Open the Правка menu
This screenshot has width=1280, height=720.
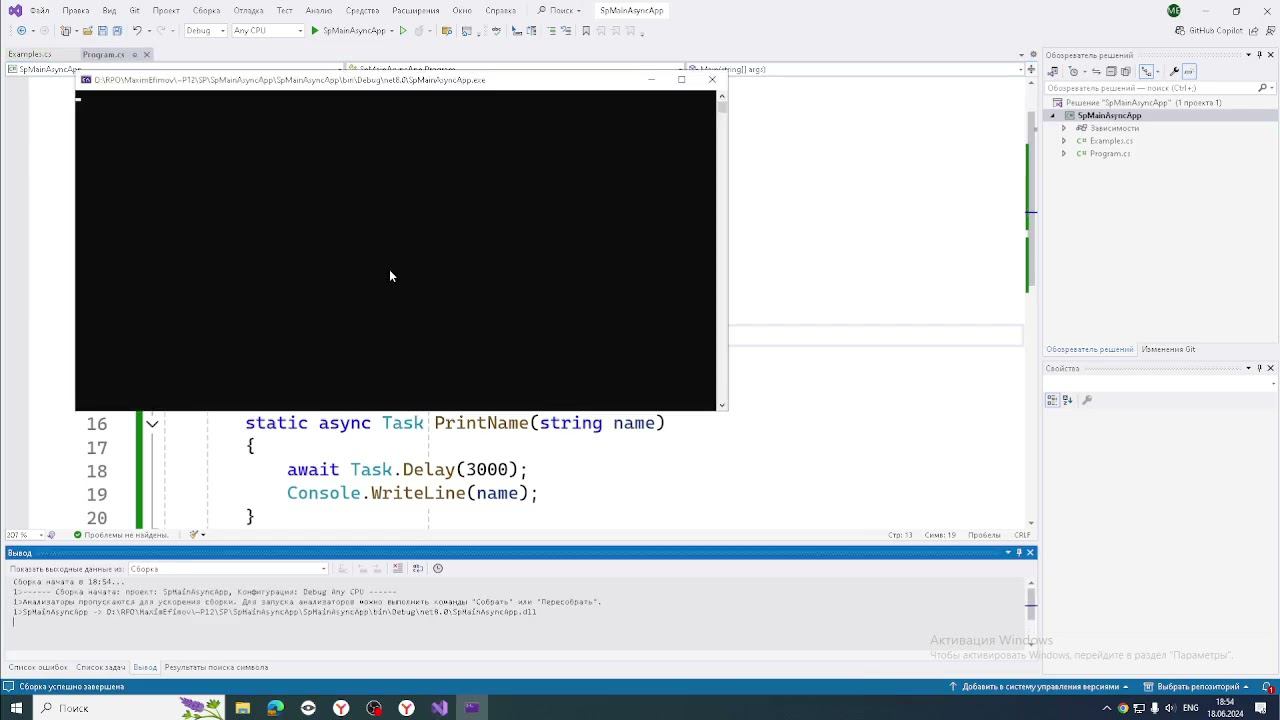76,11
